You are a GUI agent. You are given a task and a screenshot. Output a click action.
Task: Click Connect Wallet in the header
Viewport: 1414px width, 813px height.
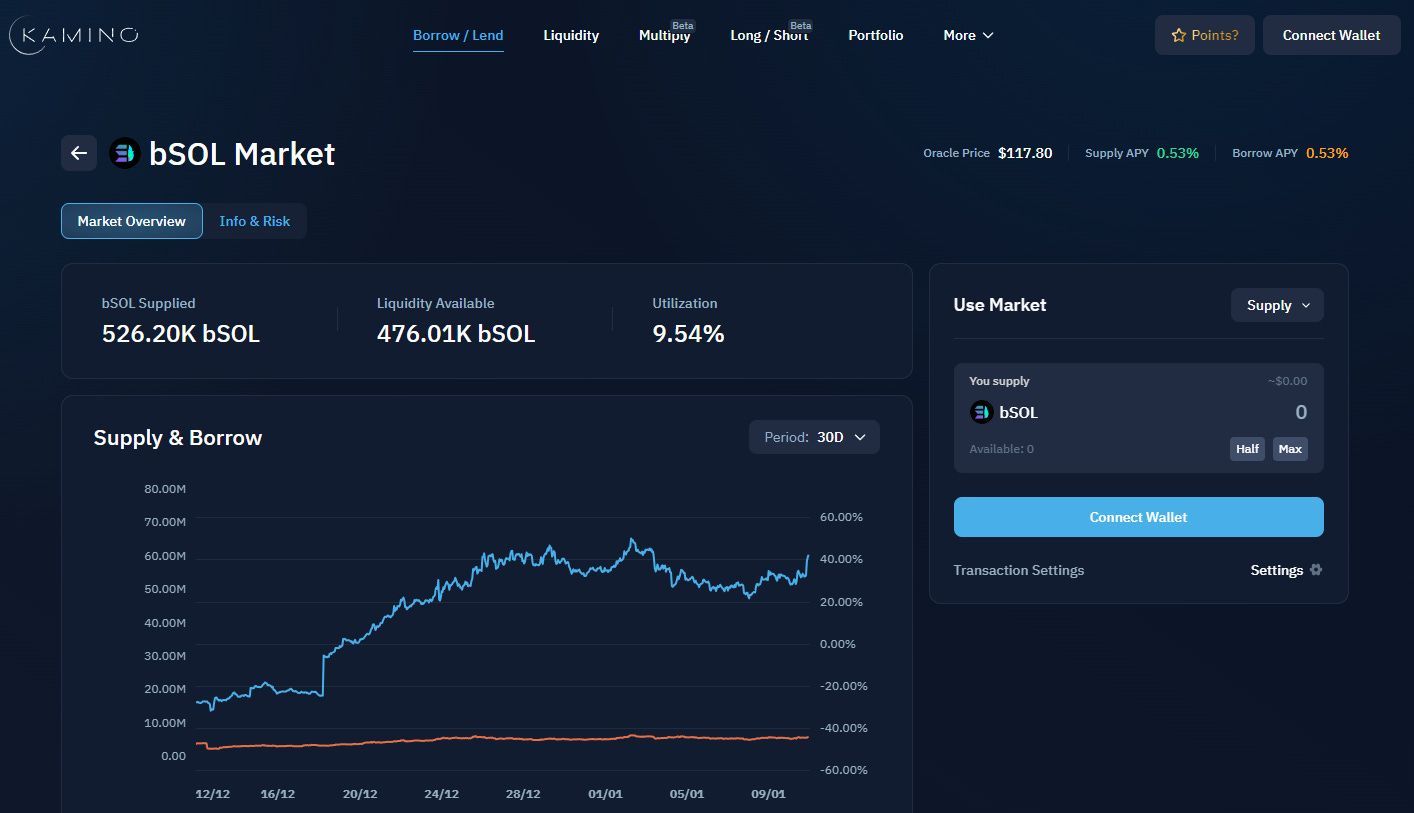click(1332, 35)
